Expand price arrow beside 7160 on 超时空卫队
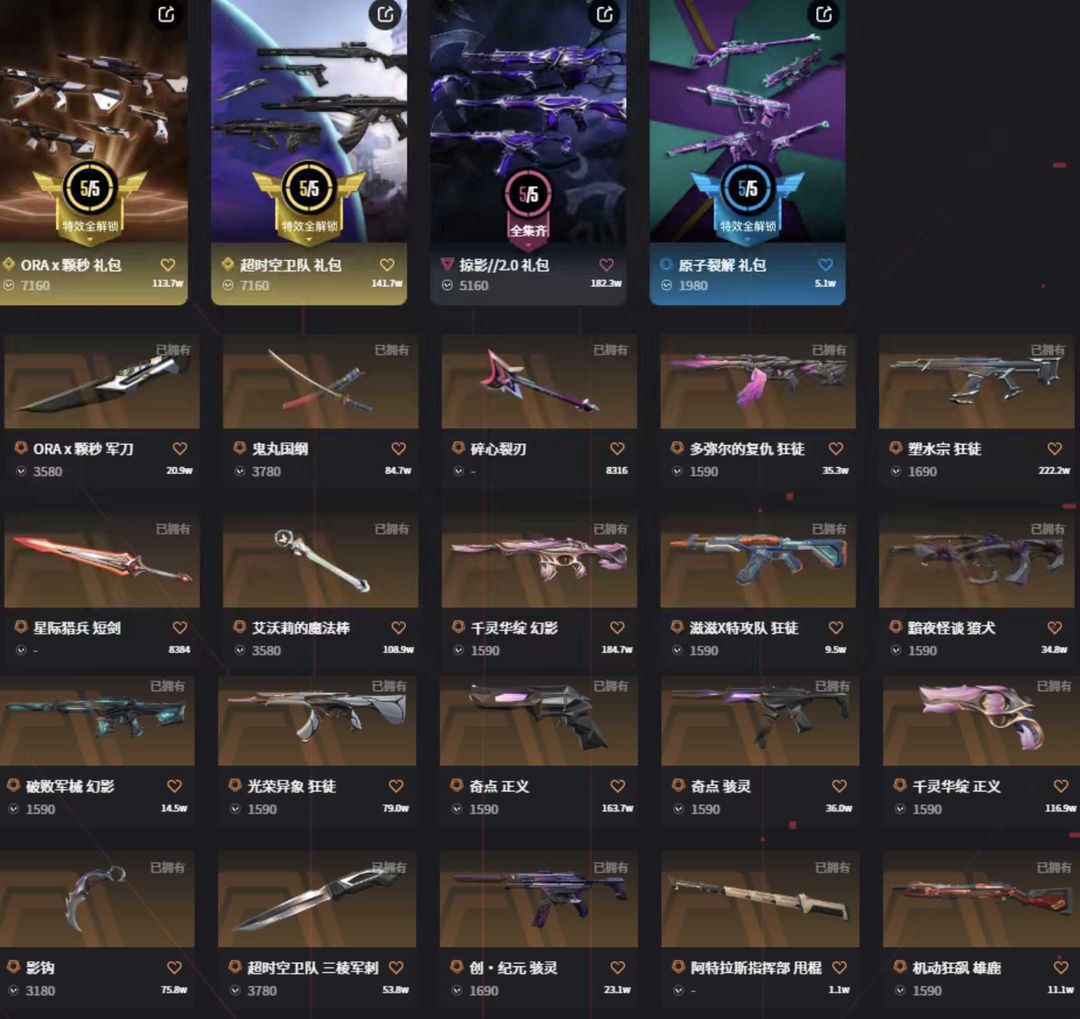The height and width of the screenshot is (1019, 1080). (x=228, y=285)
